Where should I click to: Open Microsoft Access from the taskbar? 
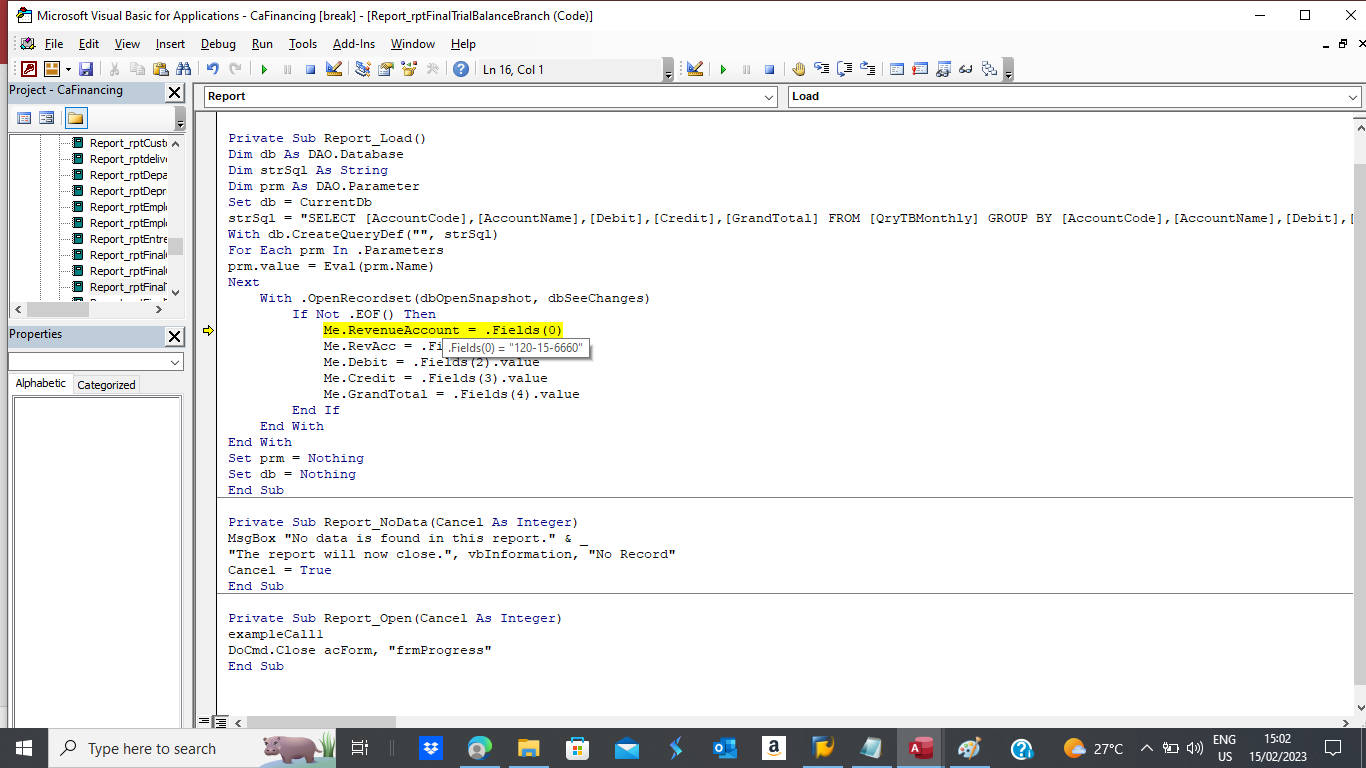coord(921,748)
